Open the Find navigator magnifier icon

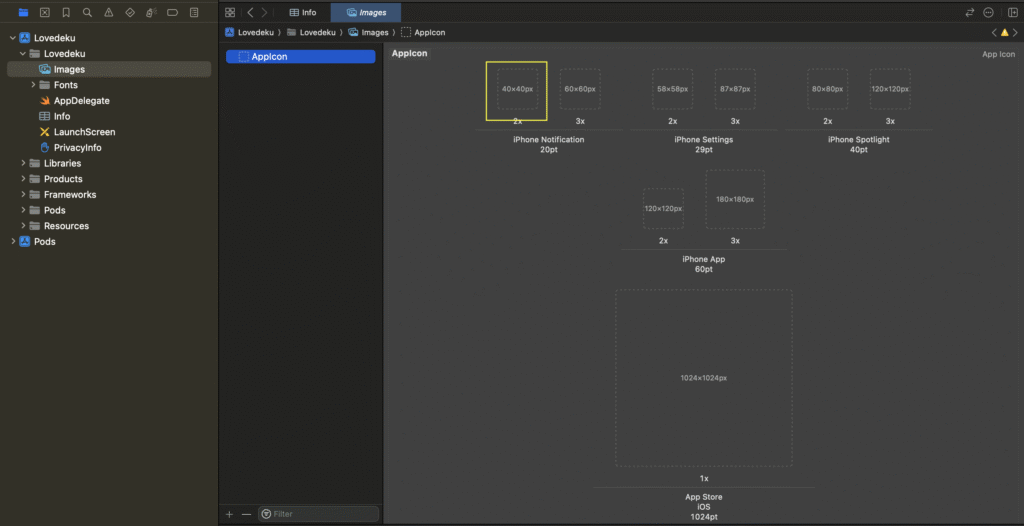(x=87, y=13)
